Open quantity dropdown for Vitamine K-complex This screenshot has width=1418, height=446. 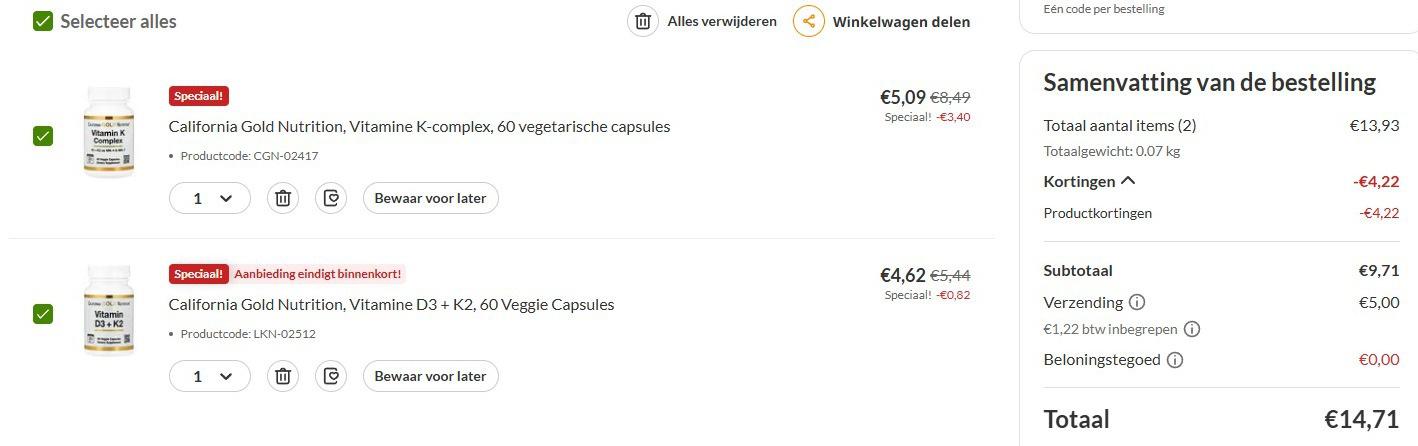(210, 198)
